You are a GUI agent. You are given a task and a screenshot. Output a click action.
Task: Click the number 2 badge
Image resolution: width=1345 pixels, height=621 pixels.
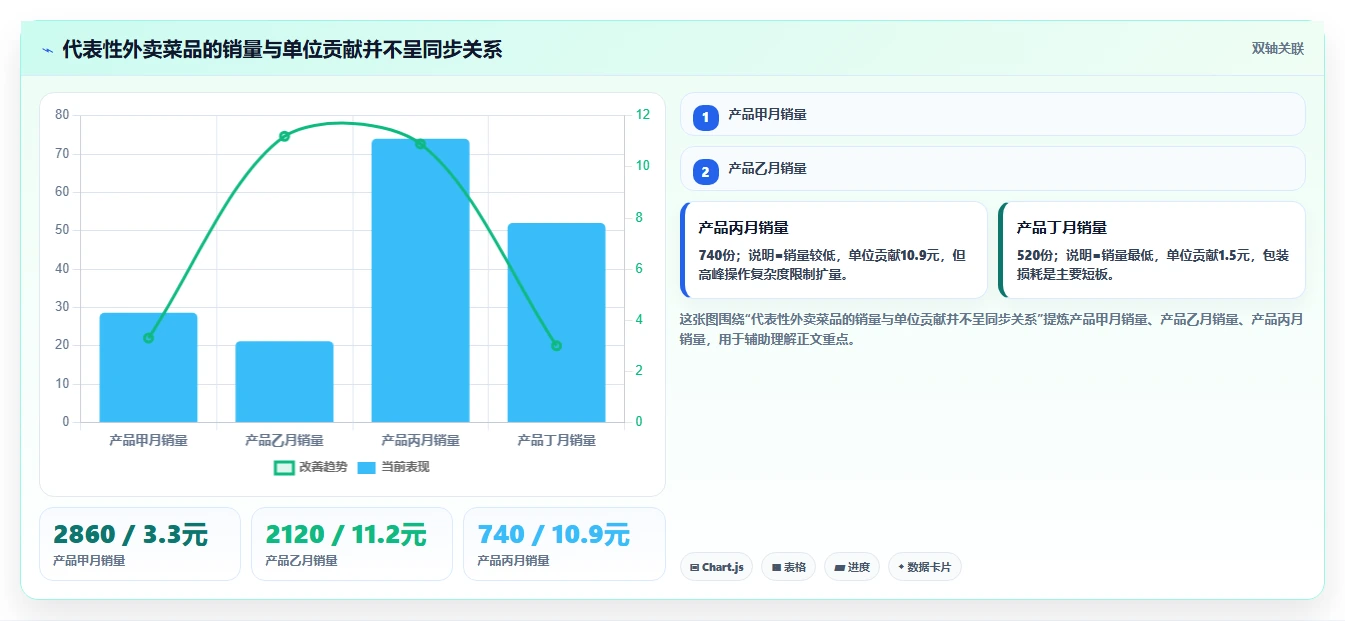[705, 172]
